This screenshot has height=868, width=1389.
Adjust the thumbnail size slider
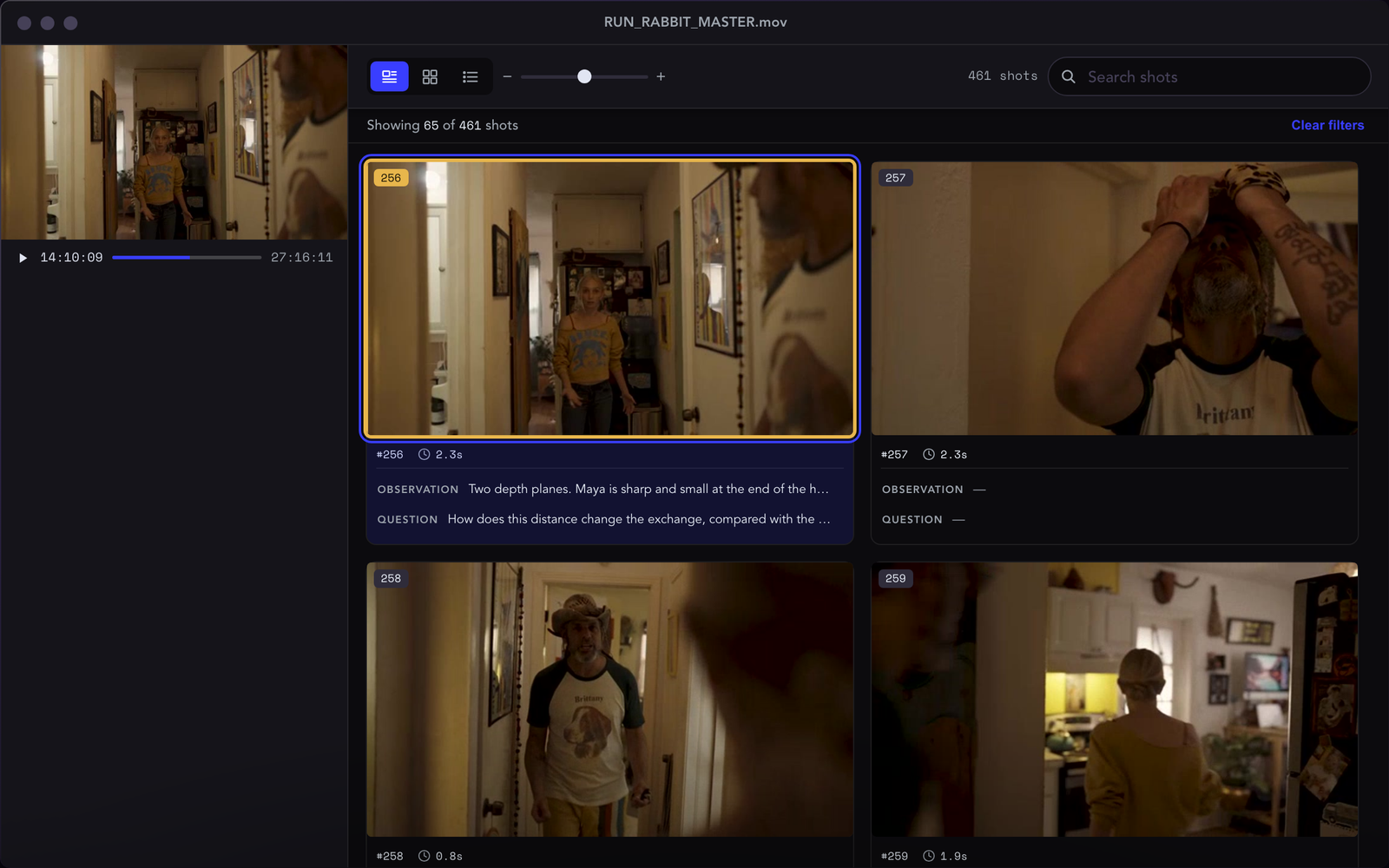click(584, 76)
